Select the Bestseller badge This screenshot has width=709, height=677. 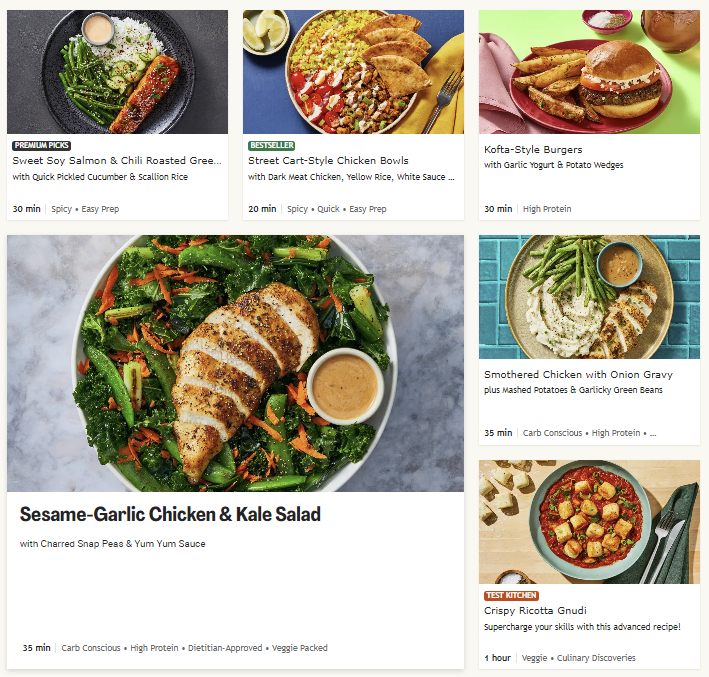tap(271, 145)
